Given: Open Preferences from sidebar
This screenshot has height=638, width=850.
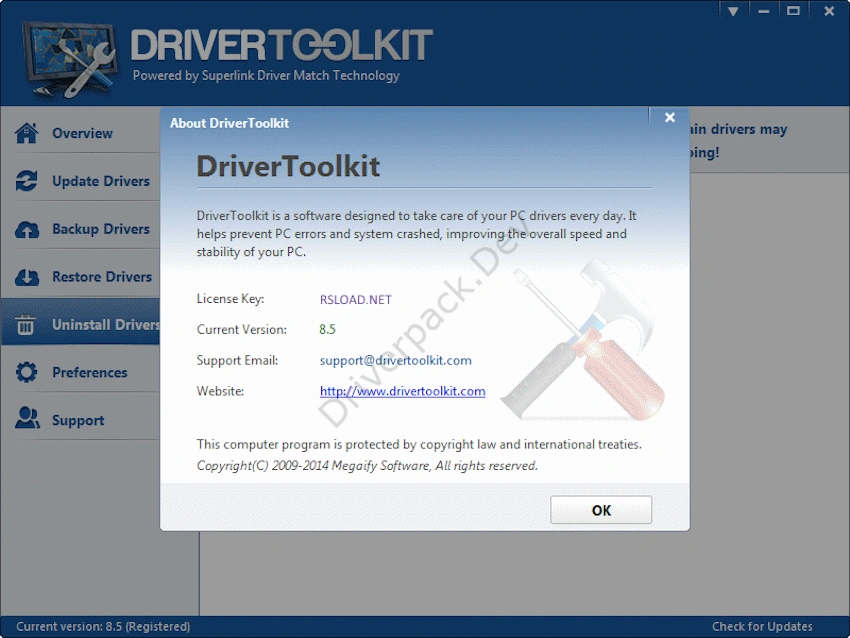Looking at the screenshot, I should coord(89,372).
